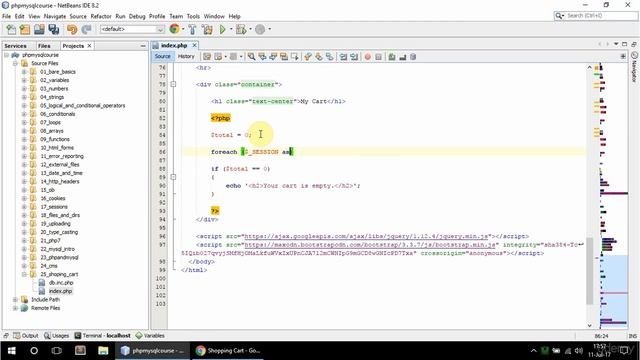Click the Find Next Occurrence editor icon

coord(273,57)
